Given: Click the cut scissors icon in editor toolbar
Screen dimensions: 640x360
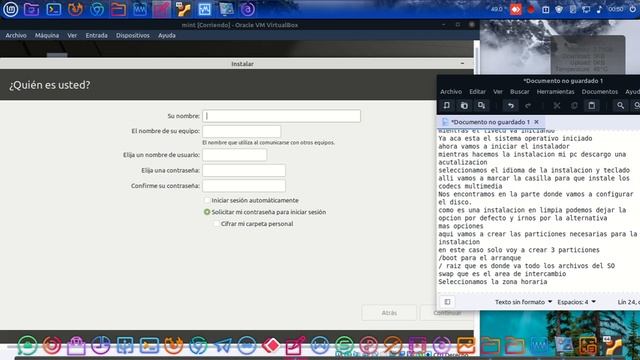Looking at the screenshot, I should point(557,106).
